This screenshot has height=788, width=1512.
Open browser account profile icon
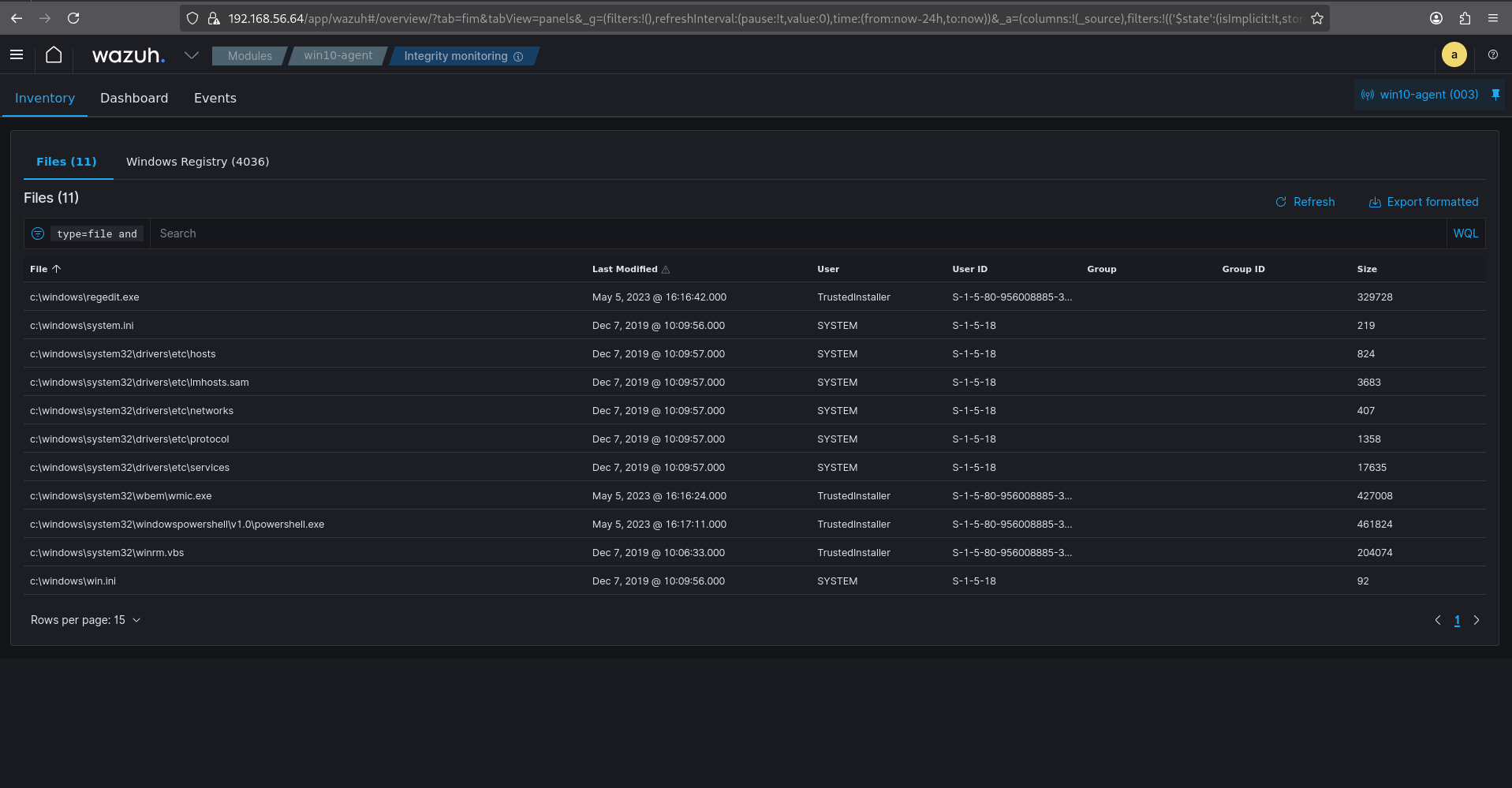[x=1436, y=18]
